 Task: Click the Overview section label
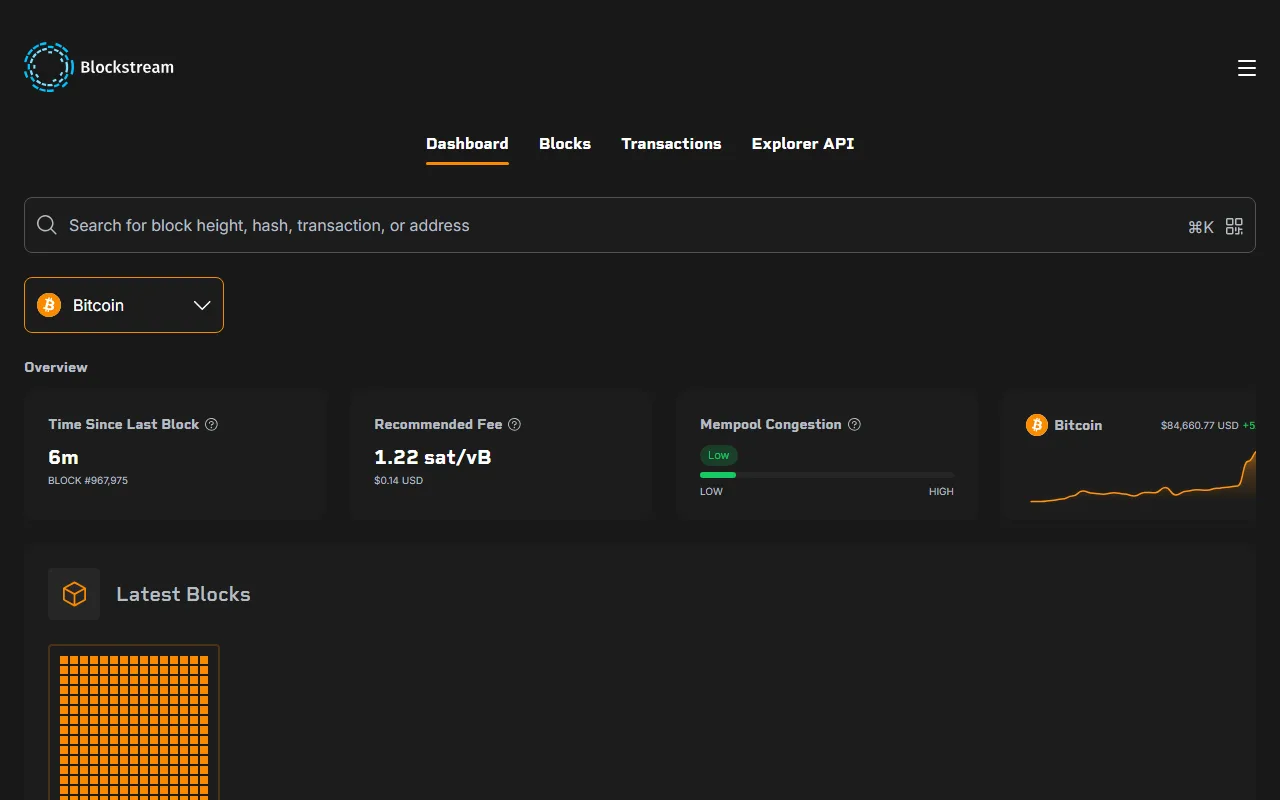point(56,367)
